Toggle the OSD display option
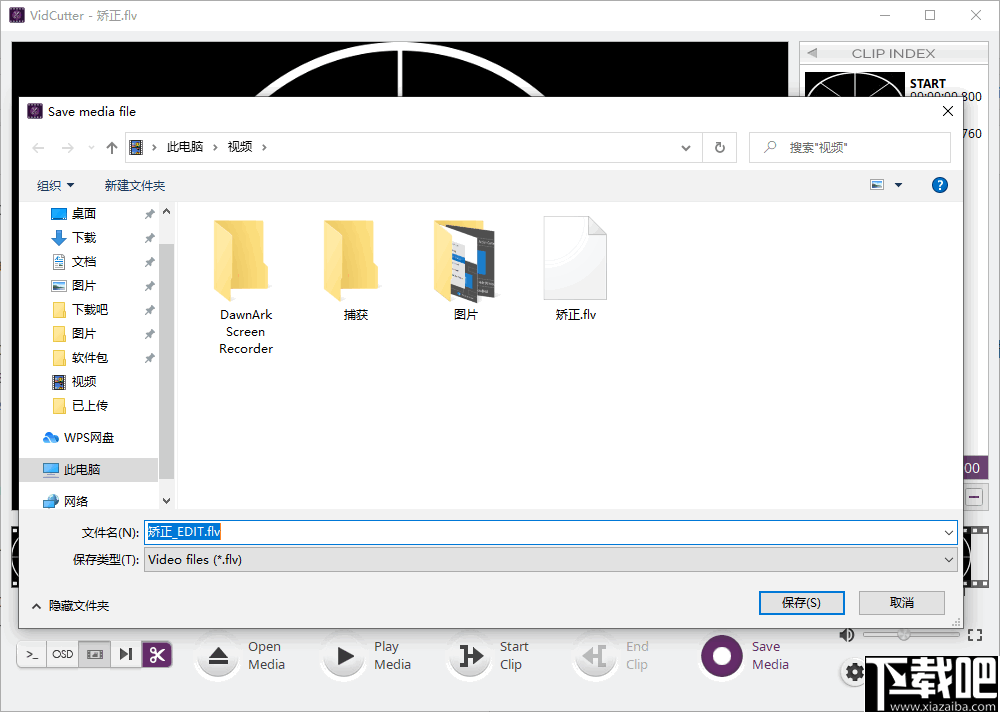 coord(62,654)
